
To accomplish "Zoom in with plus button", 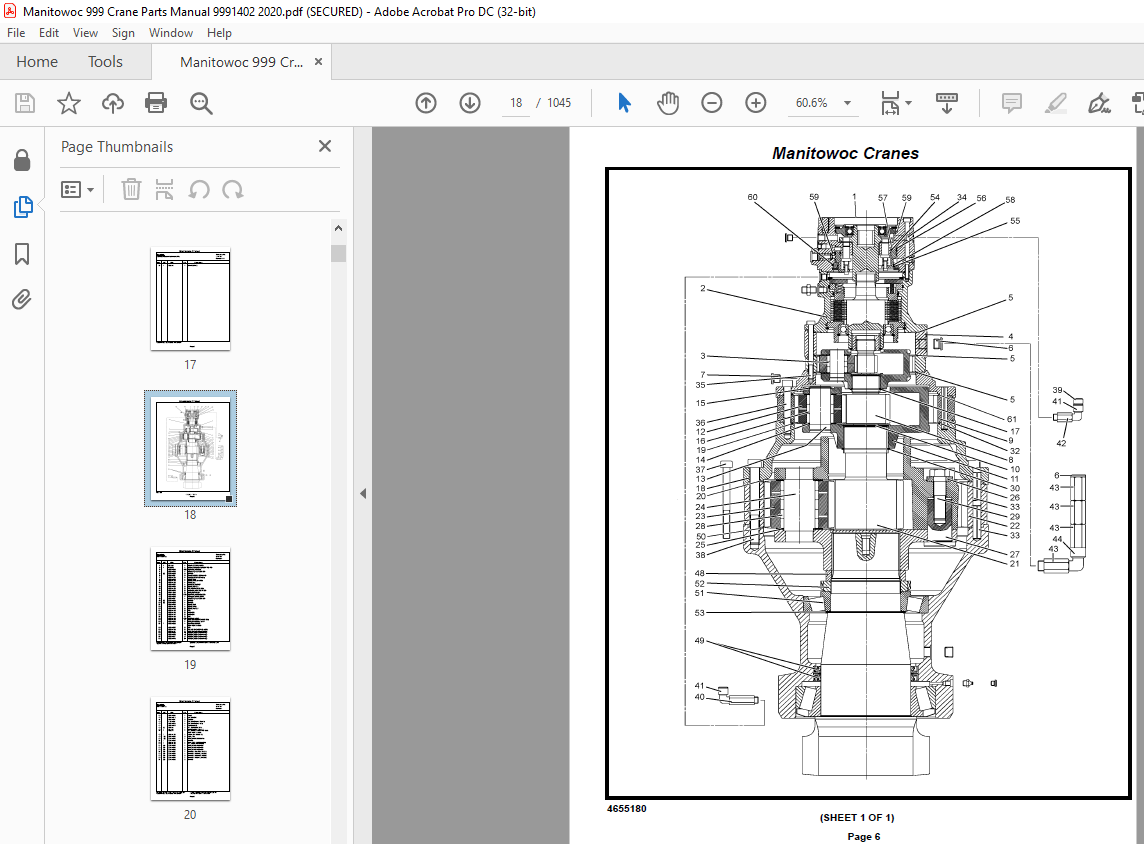I will click(756, 103).
